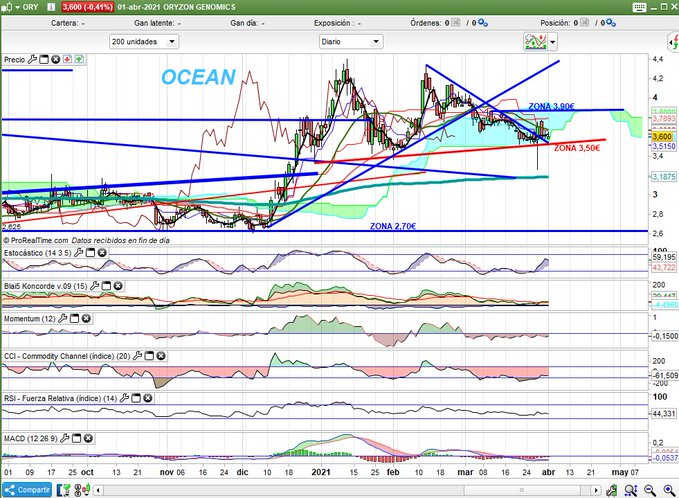This screenshot has height=498, width=679.
Task: Click the red plus icon in Precio panel
Action: pyautogui.click(x=68, y=59)
